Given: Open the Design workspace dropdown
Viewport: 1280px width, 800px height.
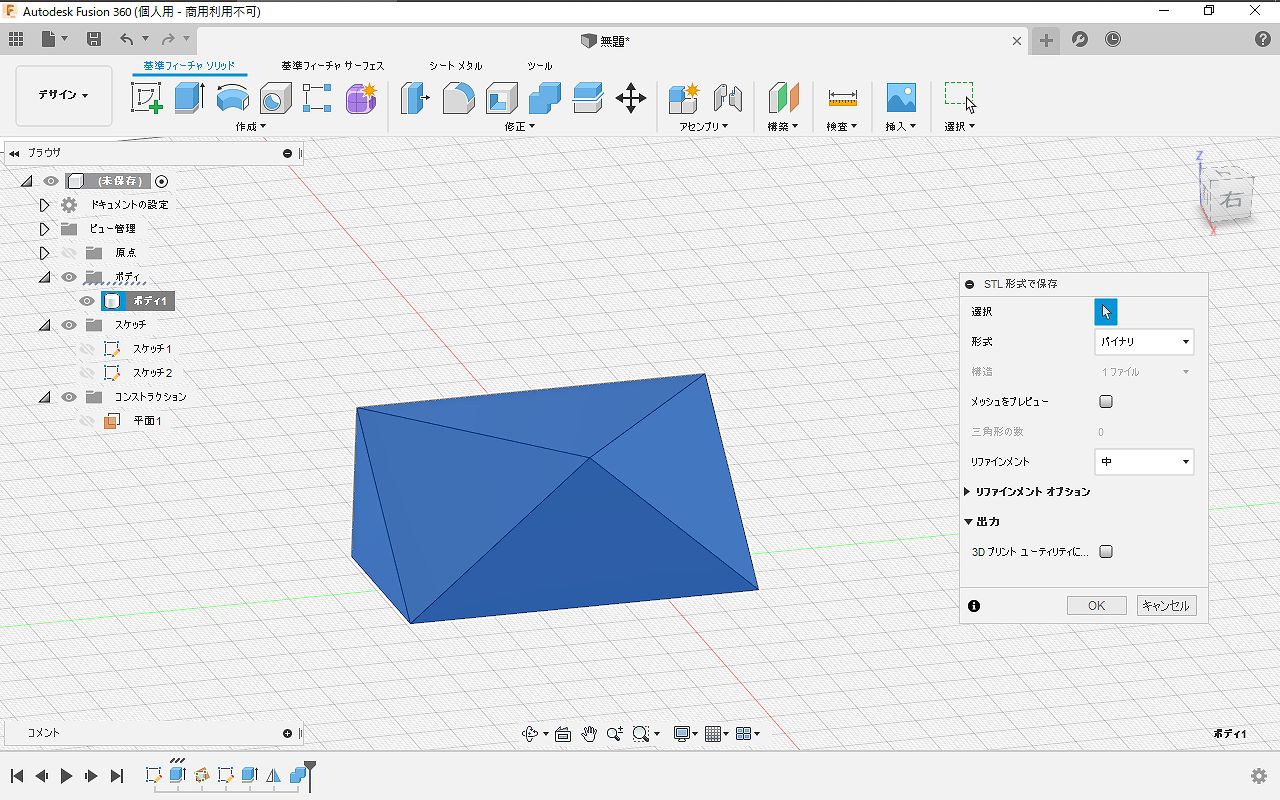Looking at the screenshot, I should [64, 96].
